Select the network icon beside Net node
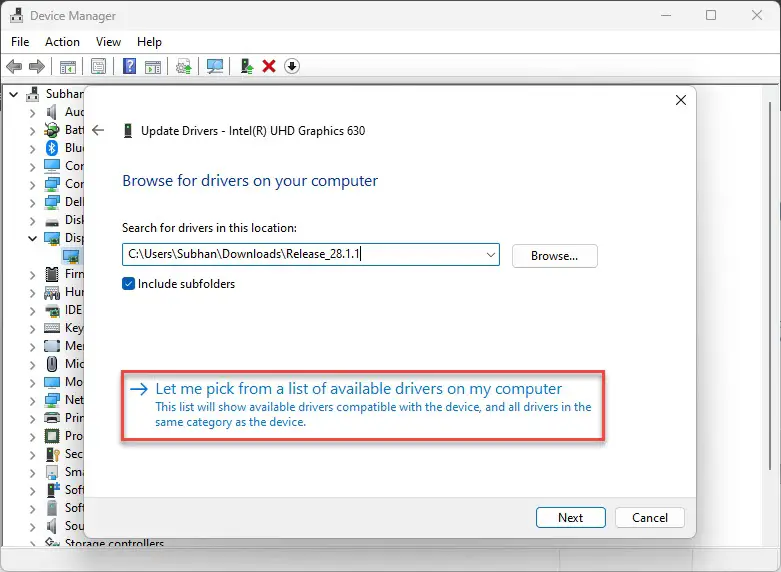Image resolution: width=781 pixels, height=572 pixels. point(52,400)
